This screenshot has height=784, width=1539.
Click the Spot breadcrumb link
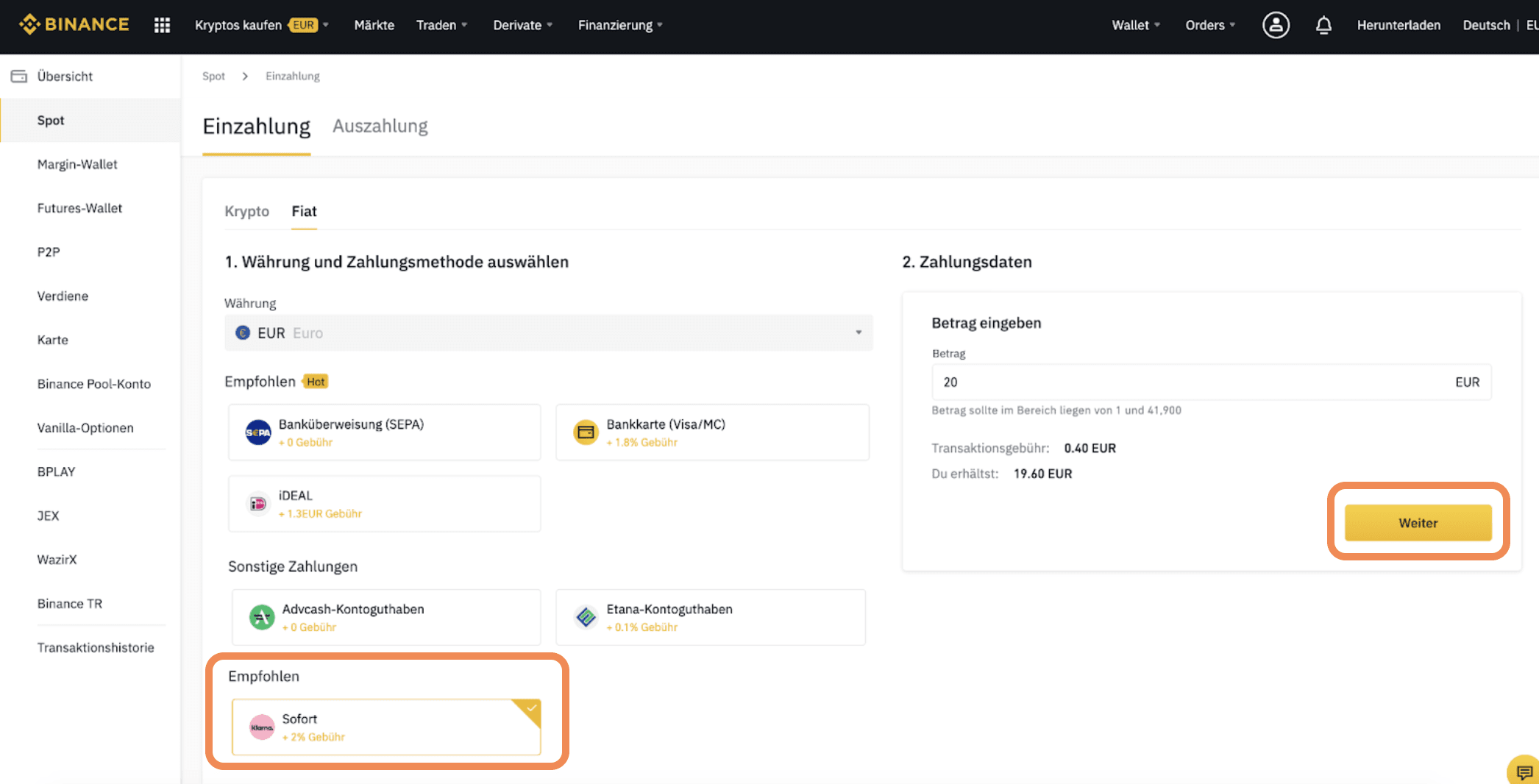click(x=213, y=76)
